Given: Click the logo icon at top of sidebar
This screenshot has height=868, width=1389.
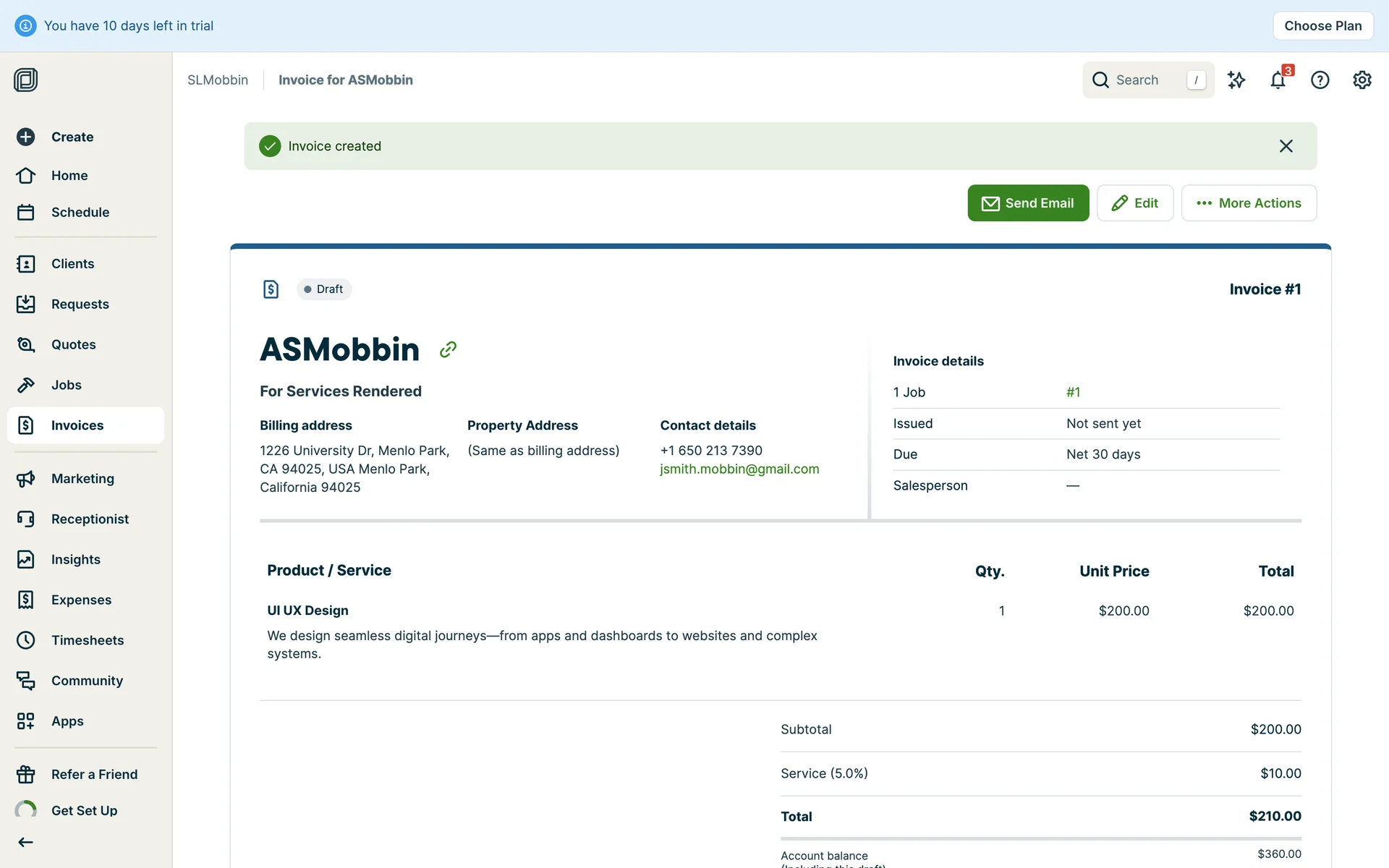Looking at the screenshot, I should click(26, 80).
